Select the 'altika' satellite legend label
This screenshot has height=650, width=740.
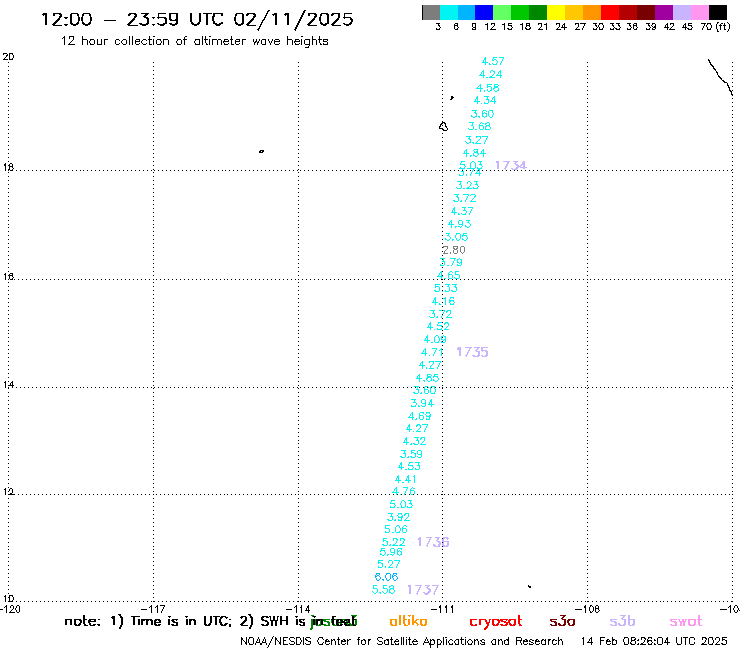408,621
